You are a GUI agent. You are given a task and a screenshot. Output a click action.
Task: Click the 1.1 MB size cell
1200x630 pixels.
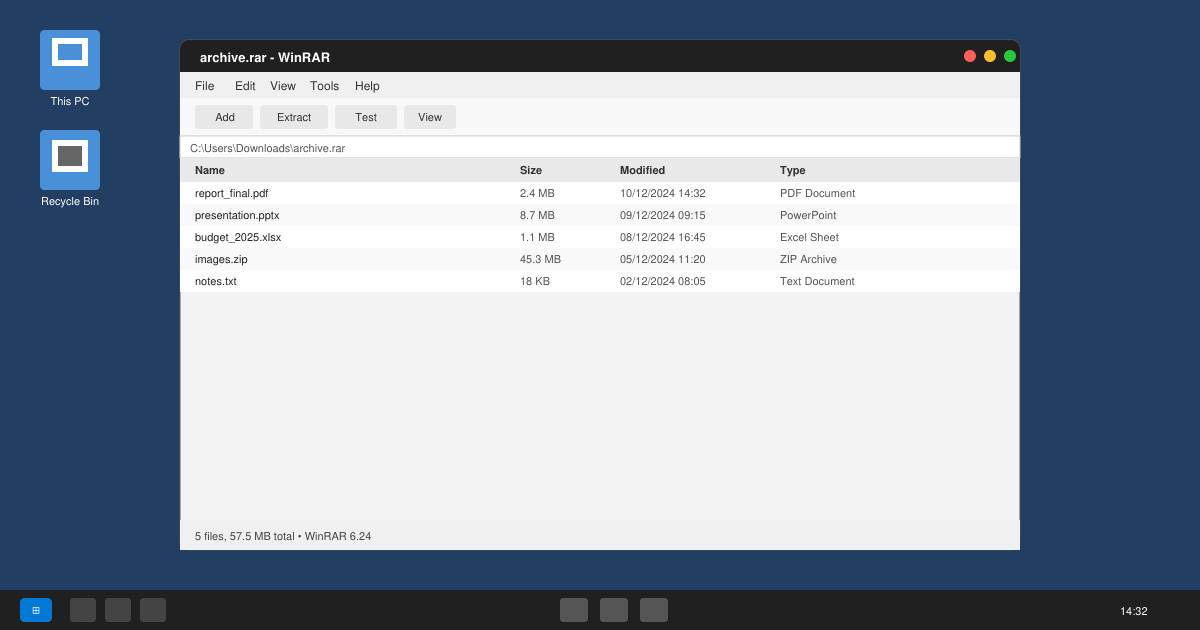(537, 237)
